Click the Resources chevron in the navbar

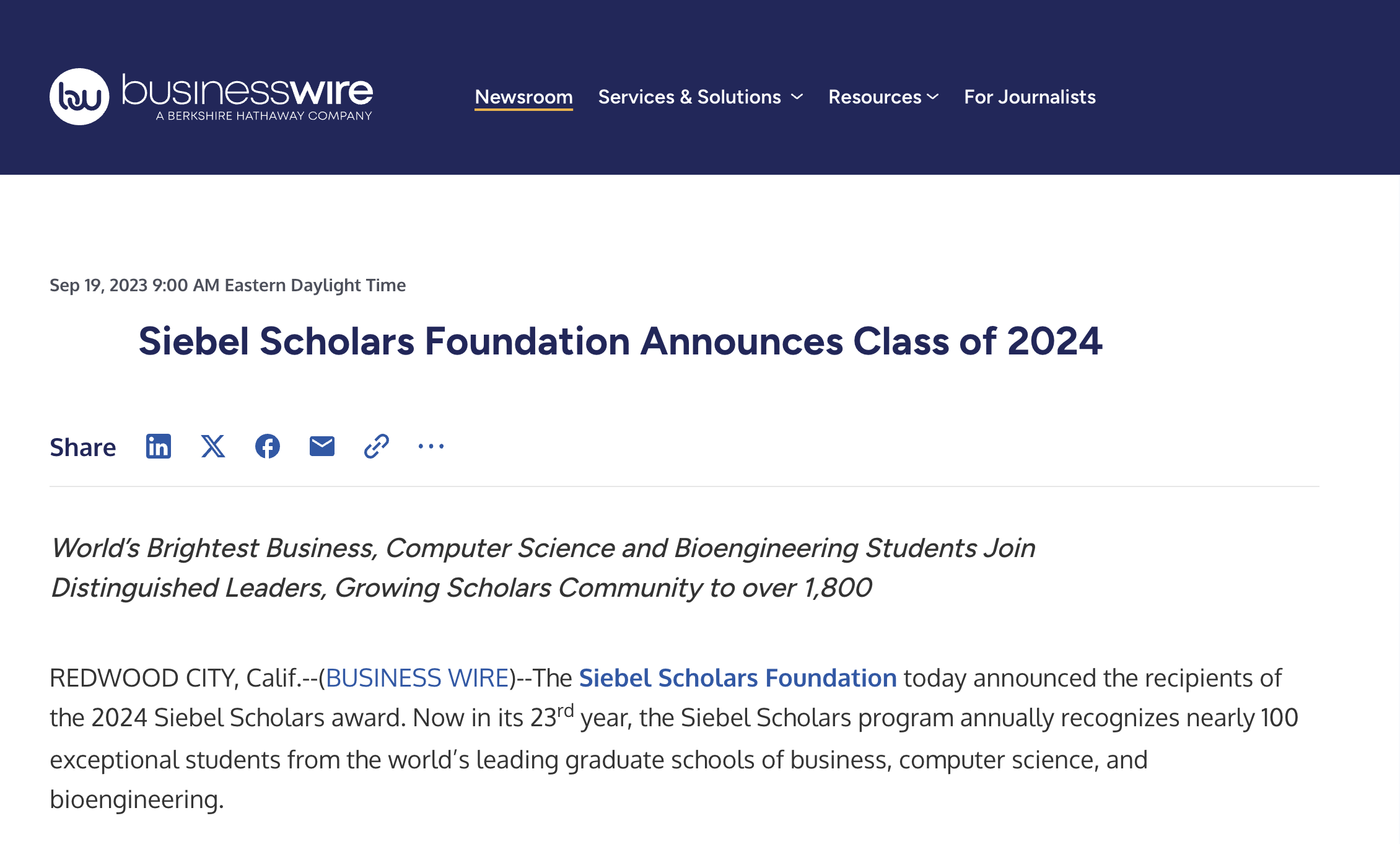click(933, 97)
